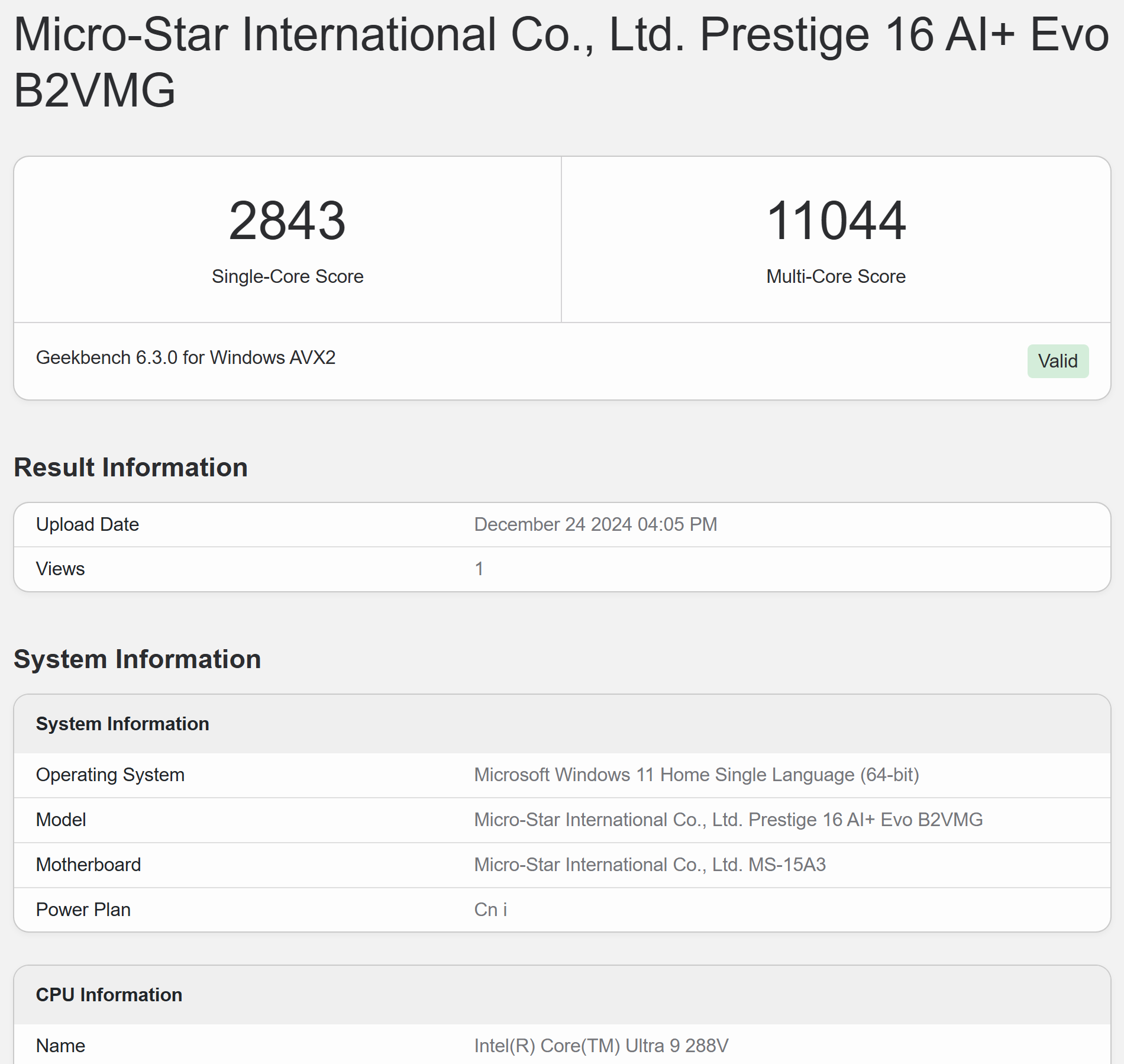The image size is (1124, 1064).
Task: Click the large System Information section heading
Action: 137,659
